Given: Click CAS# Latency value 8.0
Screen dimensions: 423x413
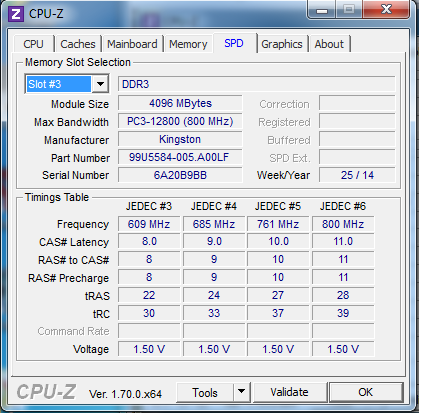Looking at the screenshot, I should (x=149, y=241).
